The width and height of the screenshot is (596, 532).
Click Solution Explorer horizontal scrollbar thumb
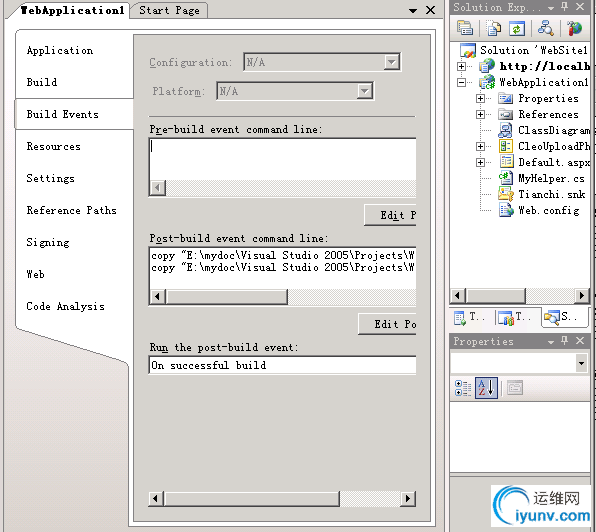[495, 295]
